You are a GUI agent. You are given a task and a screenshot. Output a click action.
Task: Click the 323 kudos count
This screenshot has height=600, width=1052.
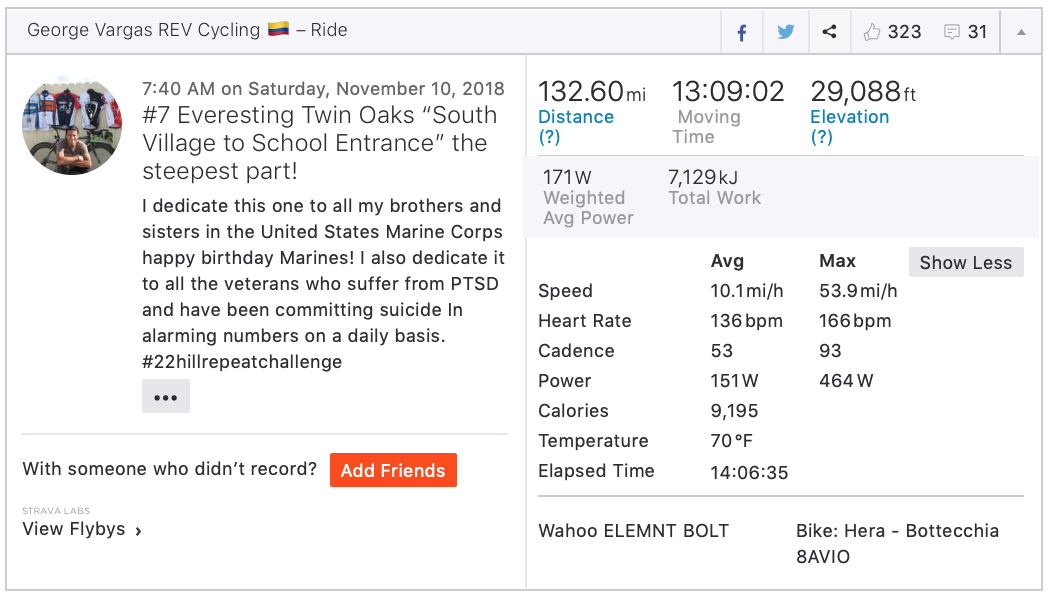(904, 32)
